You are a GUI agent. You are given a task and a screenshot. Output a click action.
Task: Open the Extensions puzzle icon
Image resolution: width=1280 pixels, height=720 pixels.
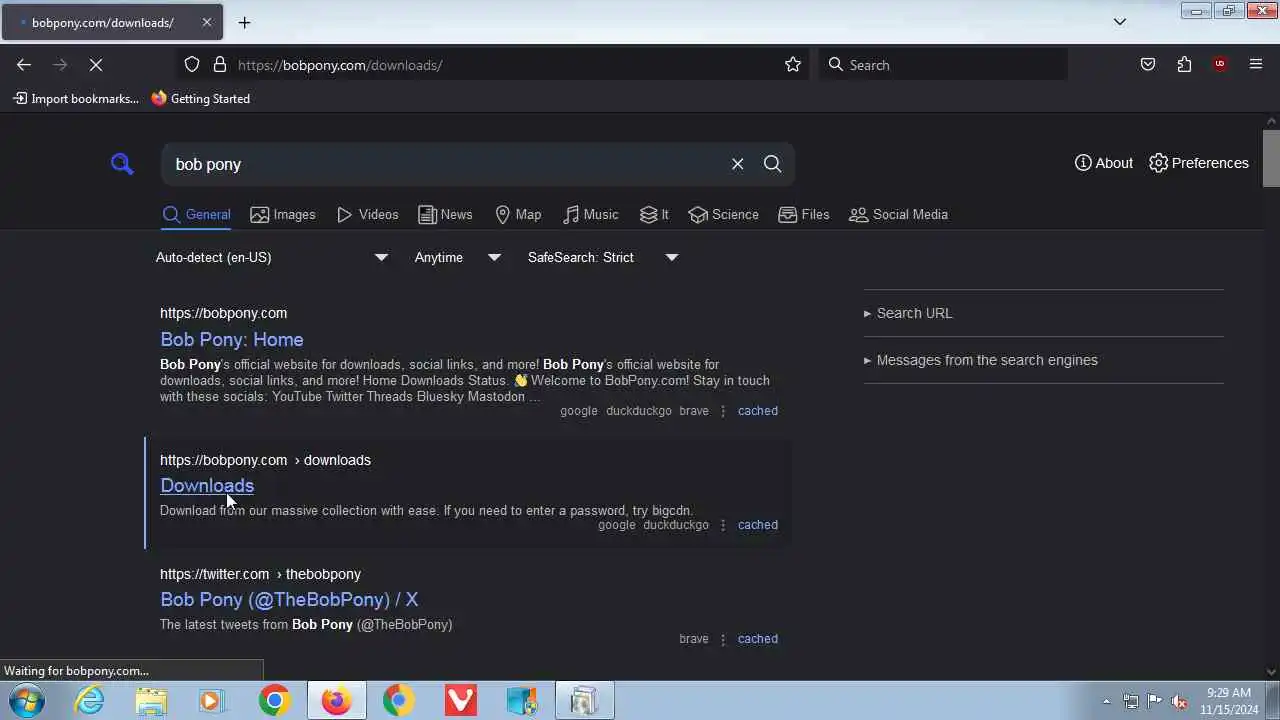coord(1184,65)
